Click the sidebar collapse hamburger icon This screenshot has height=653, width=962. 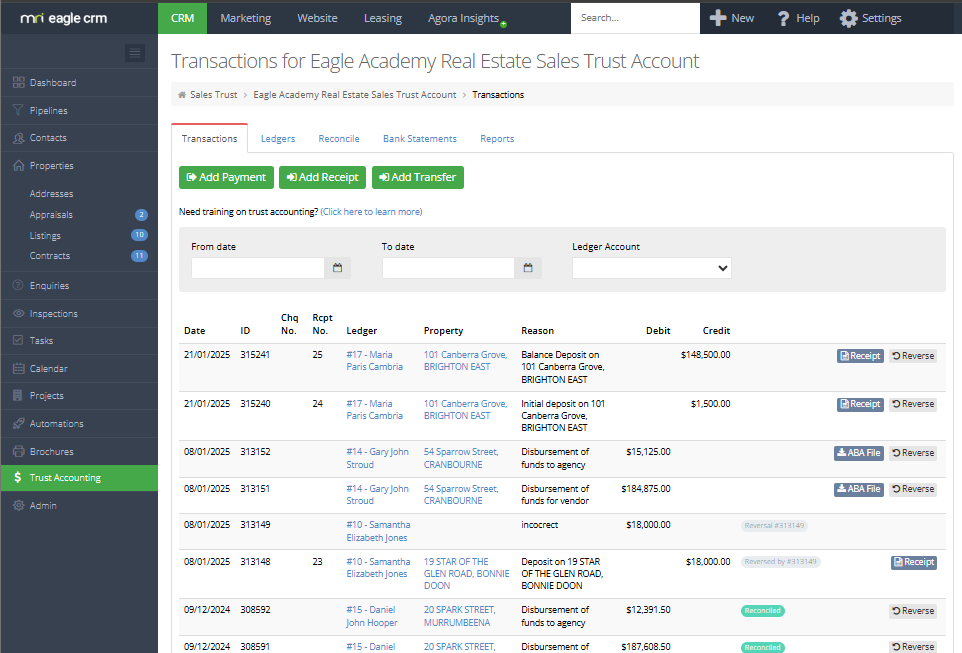click(x=134, y=53)
